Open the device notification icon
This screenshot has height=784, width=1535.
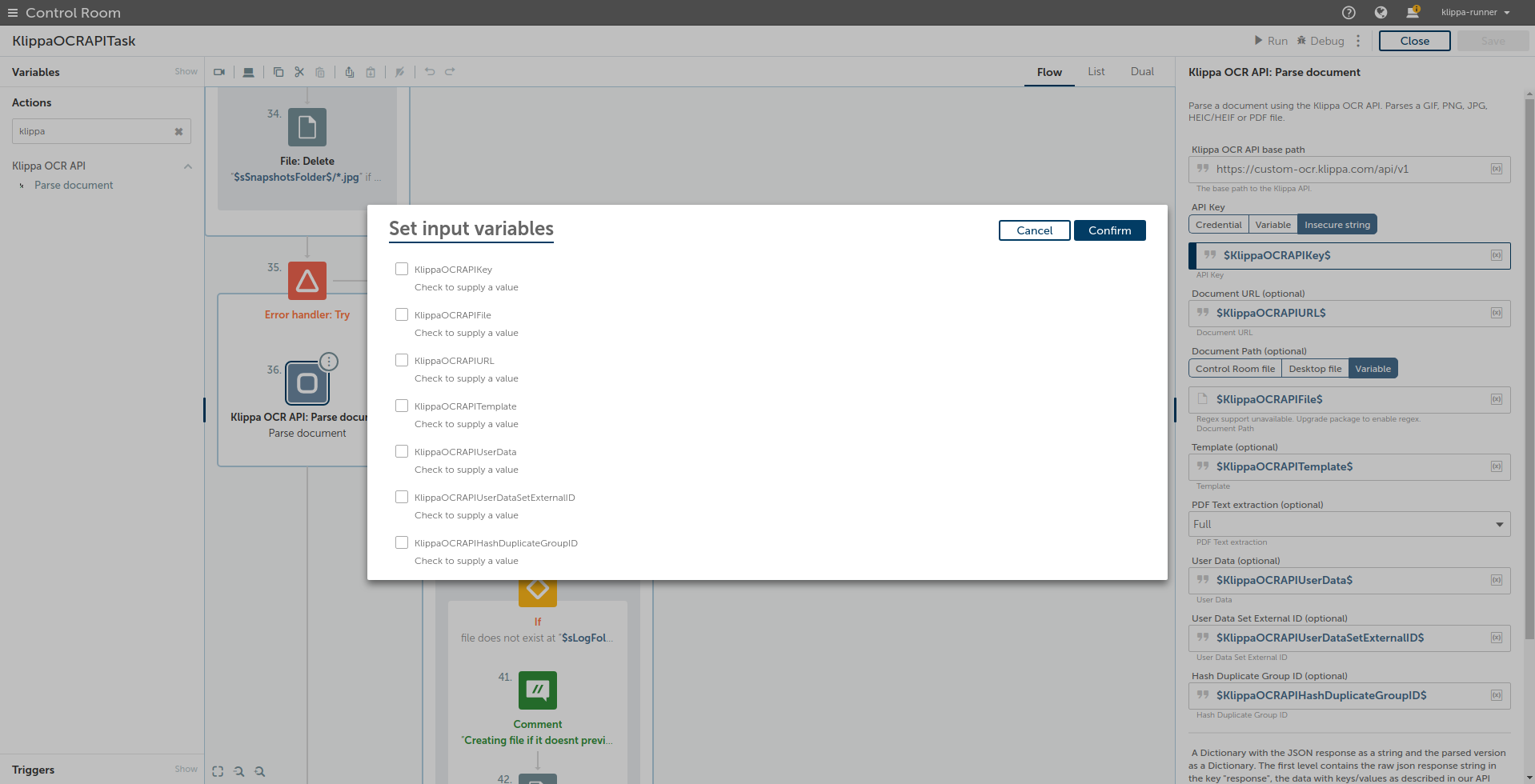1413,12
